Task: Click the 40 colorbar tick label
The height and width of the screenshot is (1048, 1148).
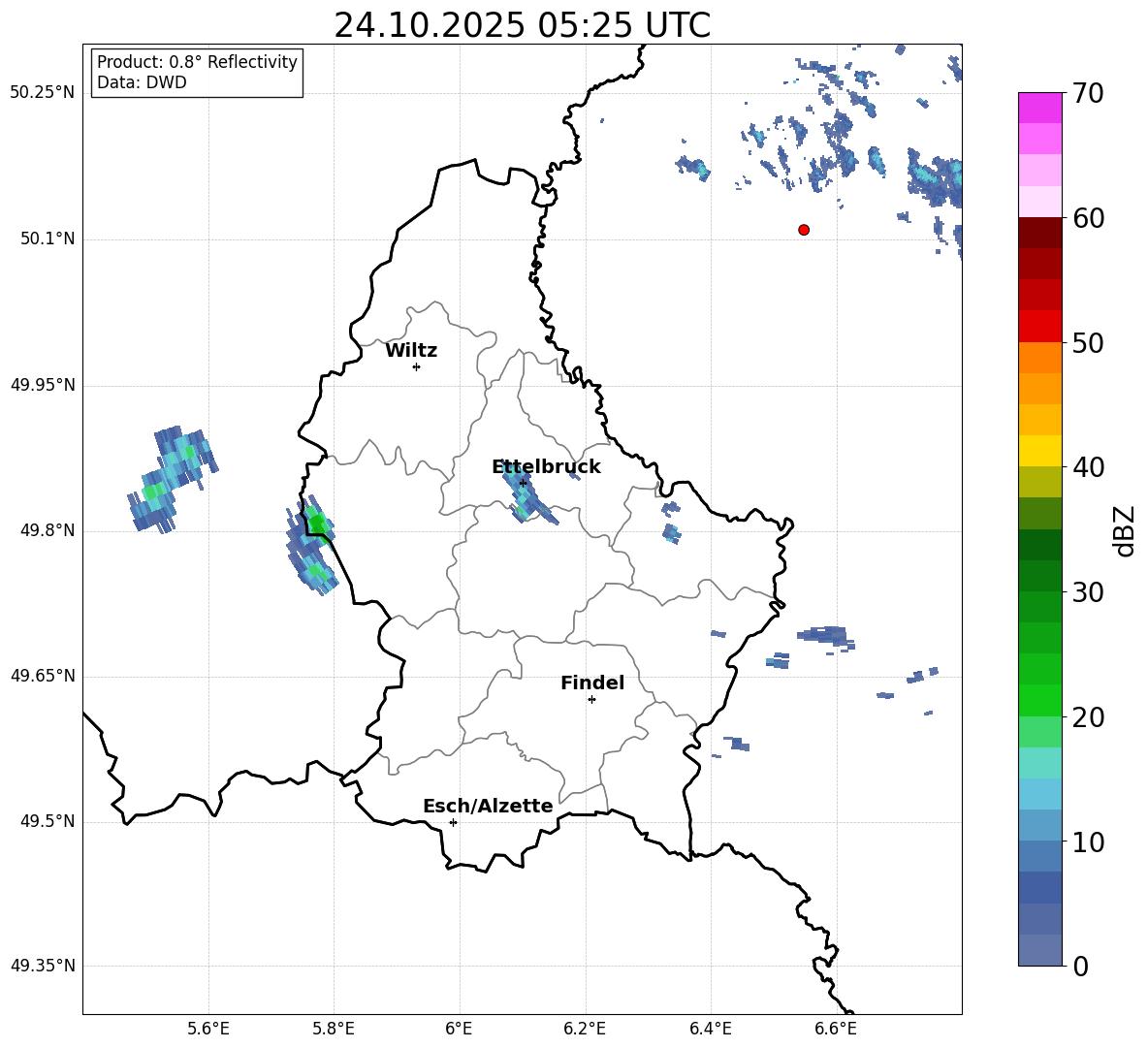Action: (1088, 467)
